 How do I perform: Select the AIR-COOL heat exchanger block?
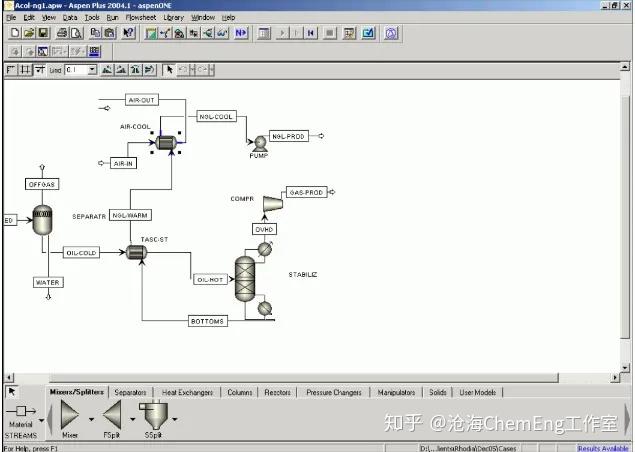click(166, 143)
